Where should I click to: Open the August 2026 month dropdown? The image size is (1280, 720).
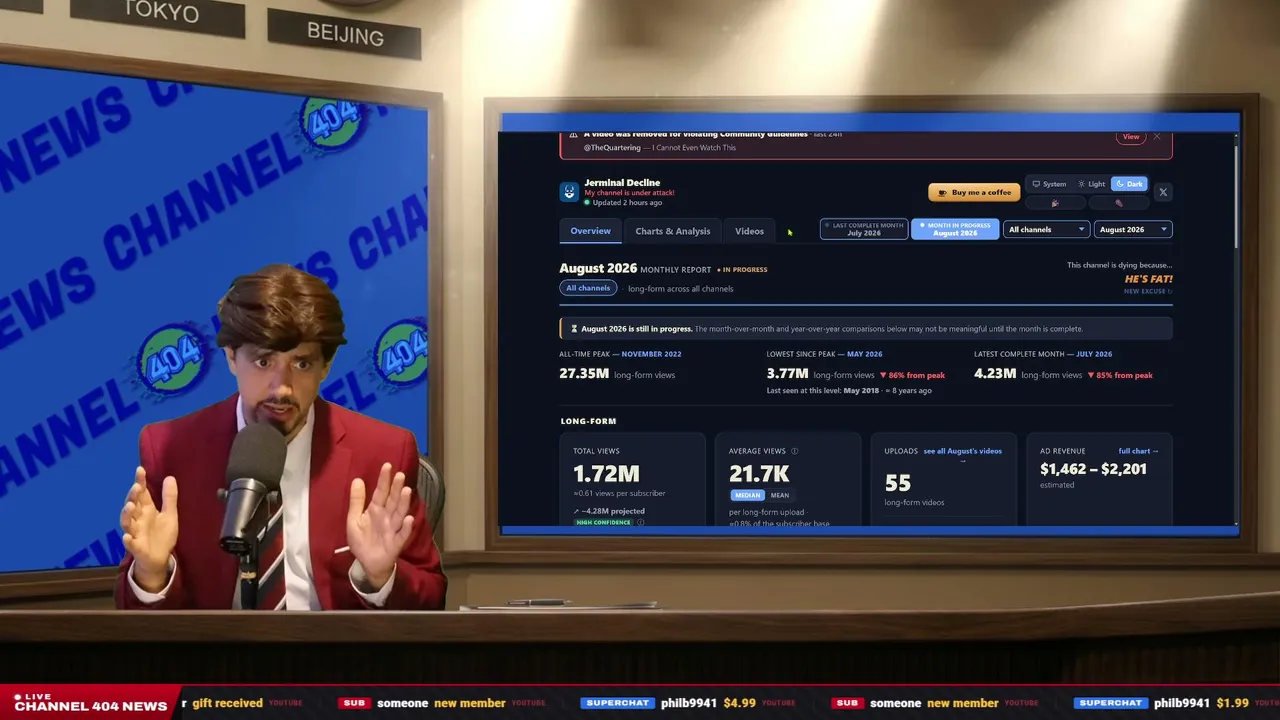pyautogui.click(x=1133, y=229)
